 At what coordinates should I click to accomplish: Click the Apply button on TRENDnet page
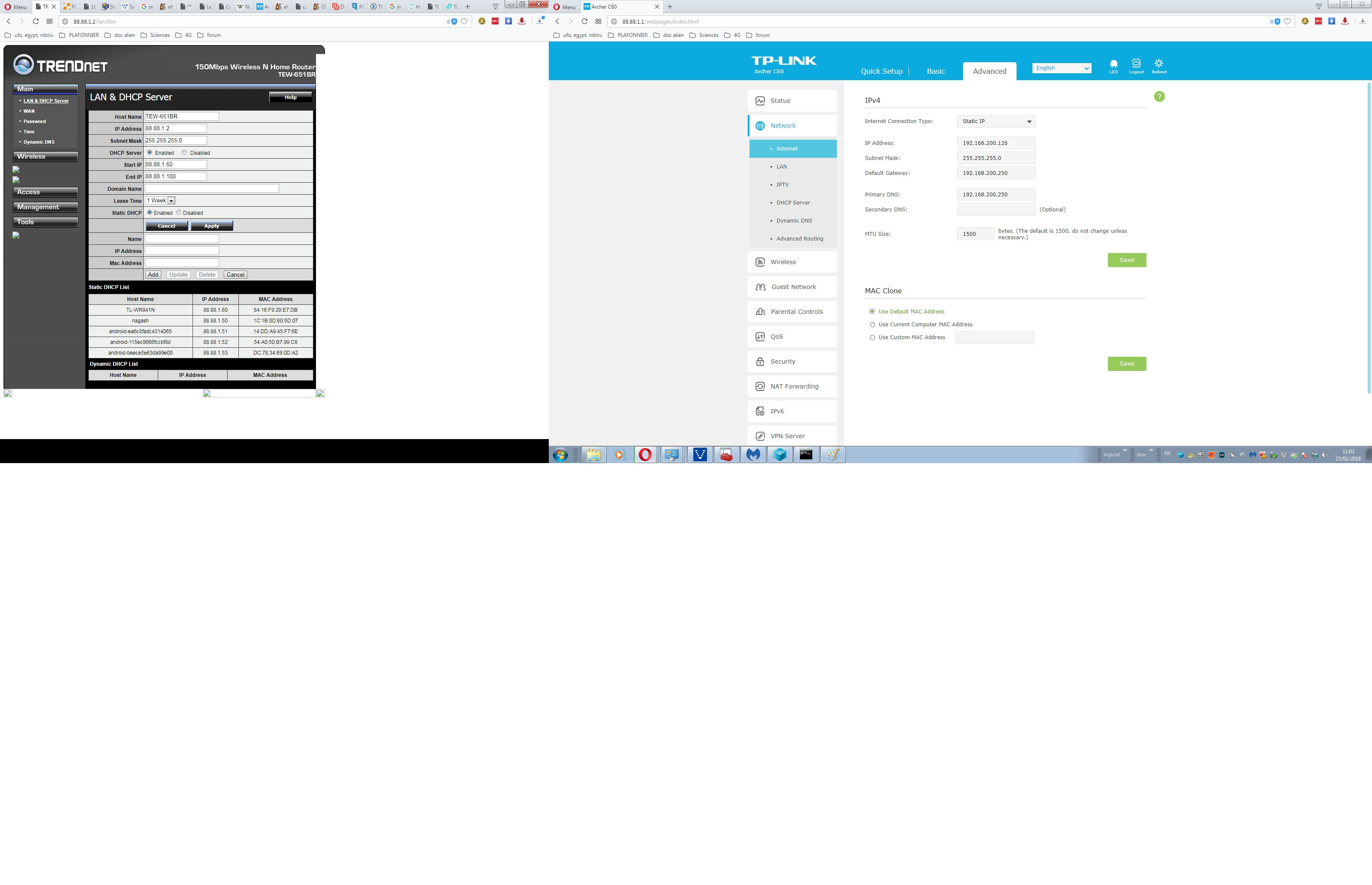211,226
